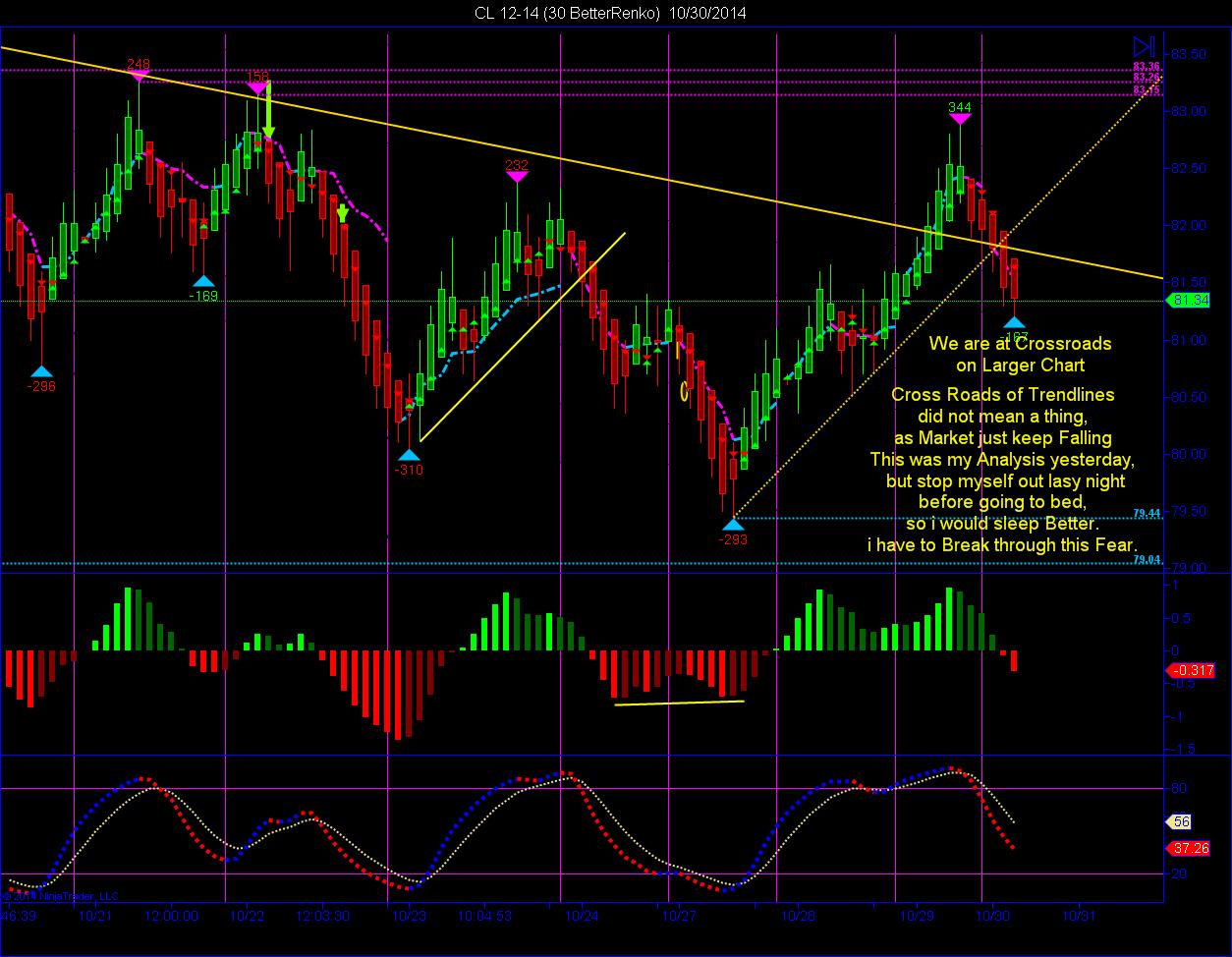Viewport: 1232px width, 957px height.
Task: Click the 10/23 date label on time axis
Action: (410, 915)
